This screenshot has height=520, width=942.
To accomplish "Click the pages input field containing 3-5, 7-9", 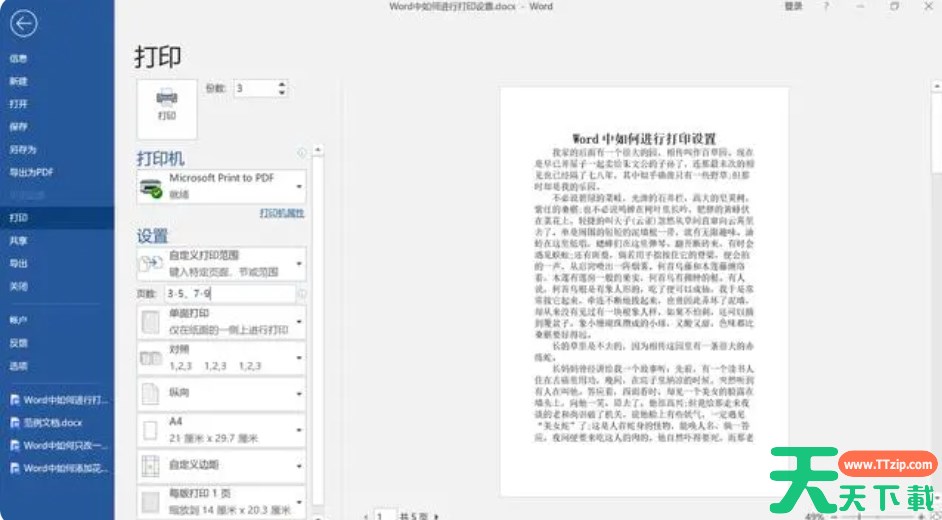I will point(229,294).
